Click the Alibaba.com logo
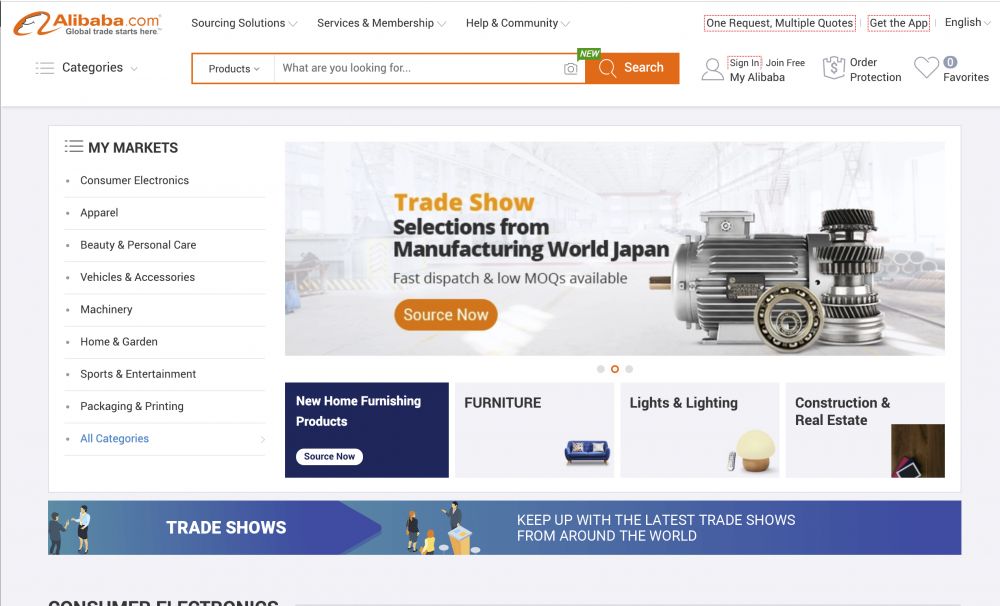Screen dimensions: 1000x606 (x=87, y=24)
